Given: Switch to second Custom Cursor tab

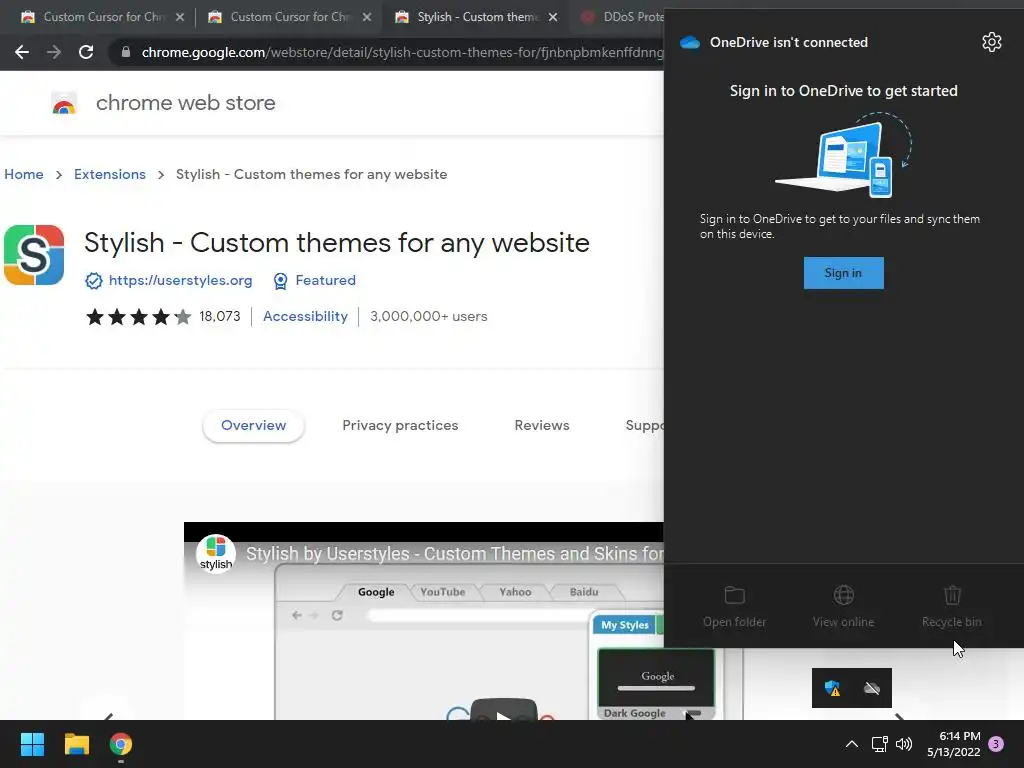Looking at the screenshot, I should click(x=290, y=17).
